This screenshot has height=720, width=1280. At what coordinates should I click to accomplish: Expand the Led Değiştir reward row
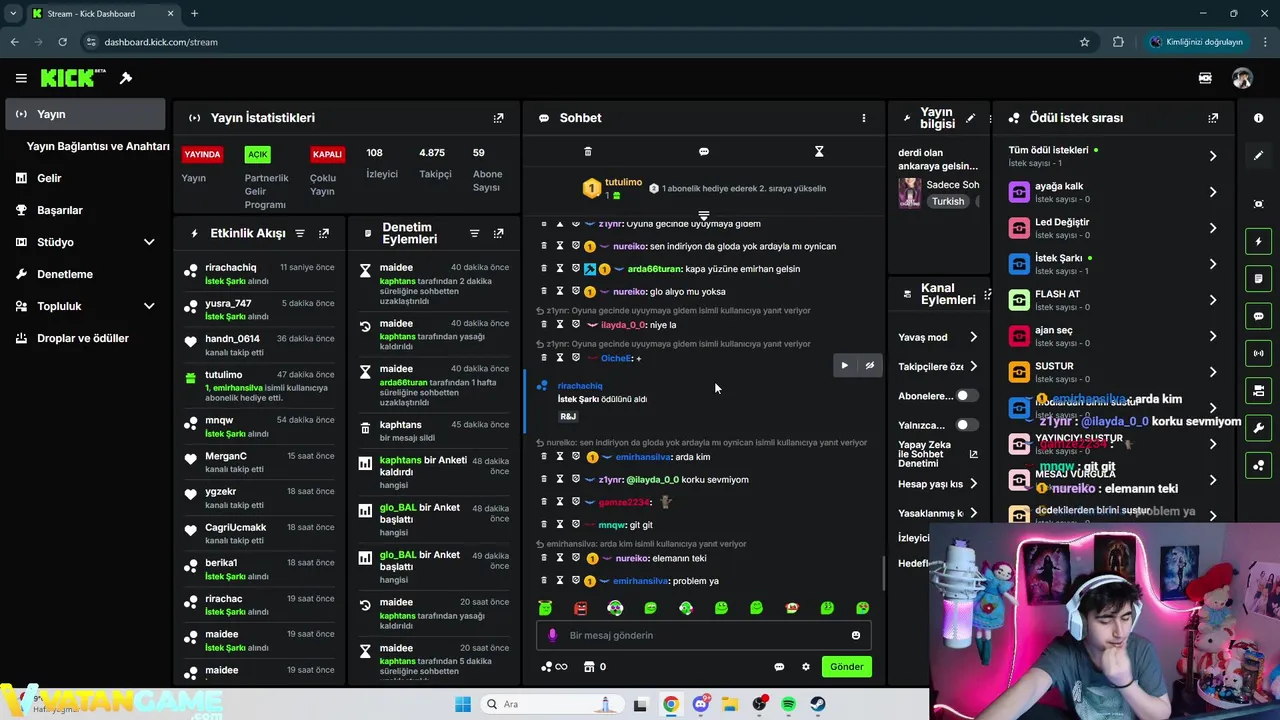pyautogui.click(x=1213, y=228)
